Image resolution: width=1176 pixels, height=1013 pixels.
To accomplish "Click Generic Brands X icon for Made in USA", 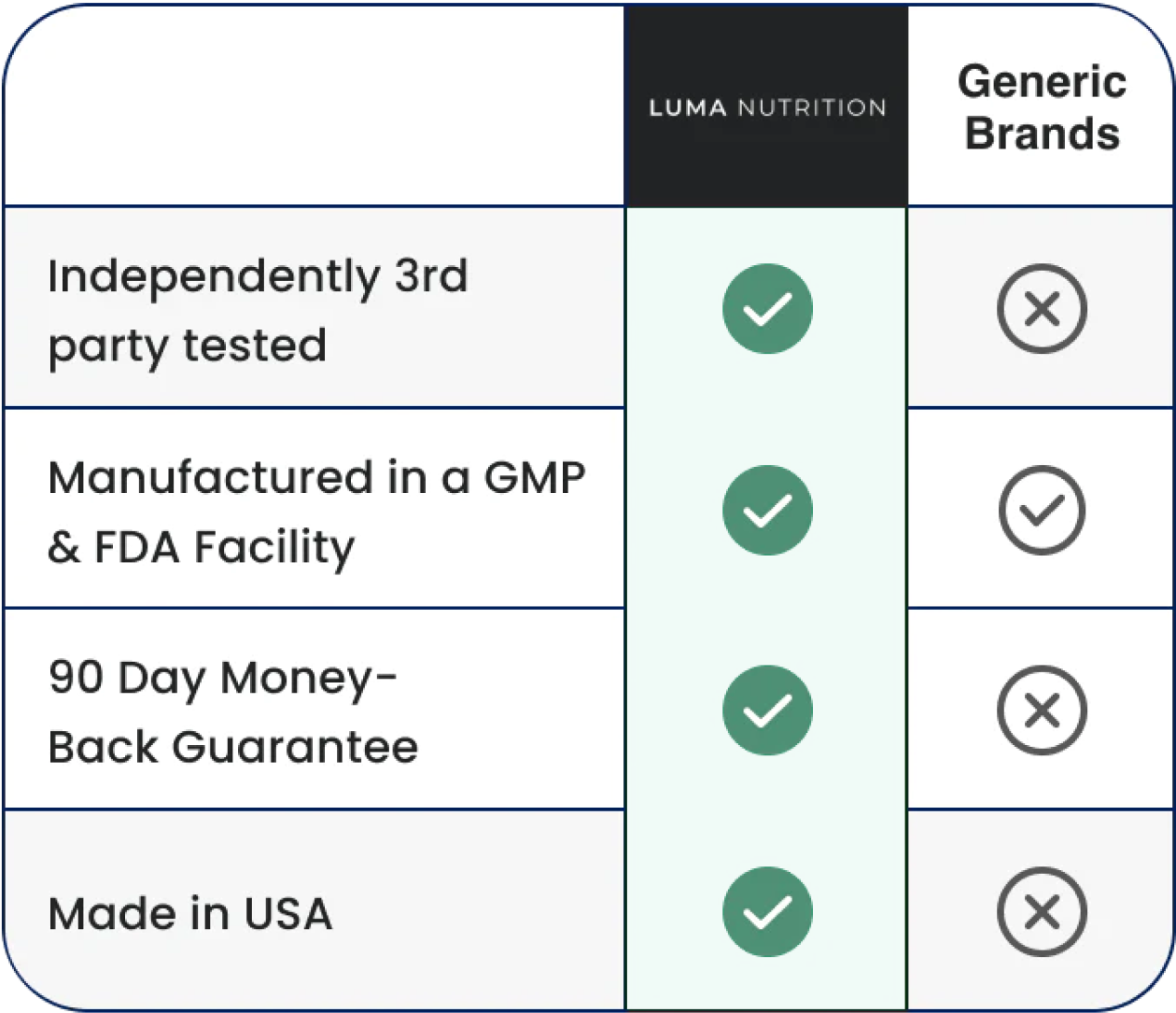I will pyautogui.click(x=1042, y=912).
